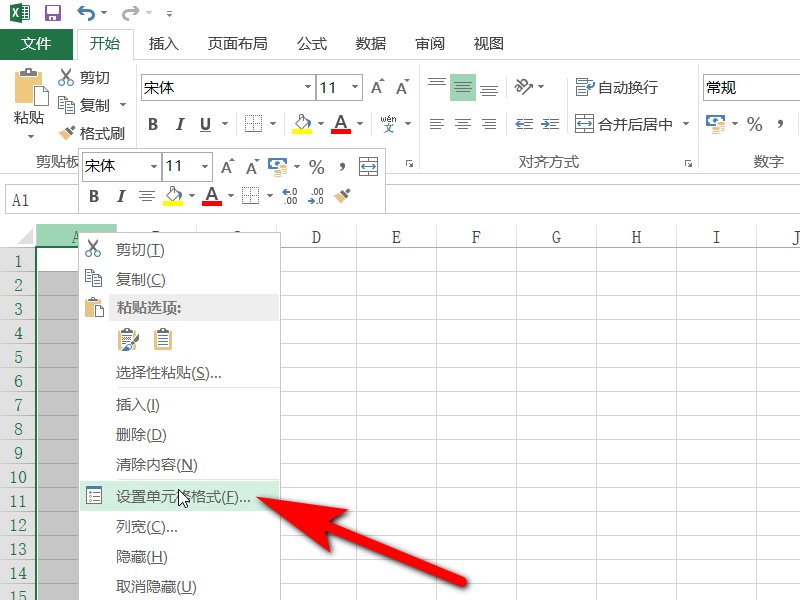Select the Cut (剪切) scissors icon
Image resolution: width=800 pixels, height=600 pixels.
click(x=67, y=77)
